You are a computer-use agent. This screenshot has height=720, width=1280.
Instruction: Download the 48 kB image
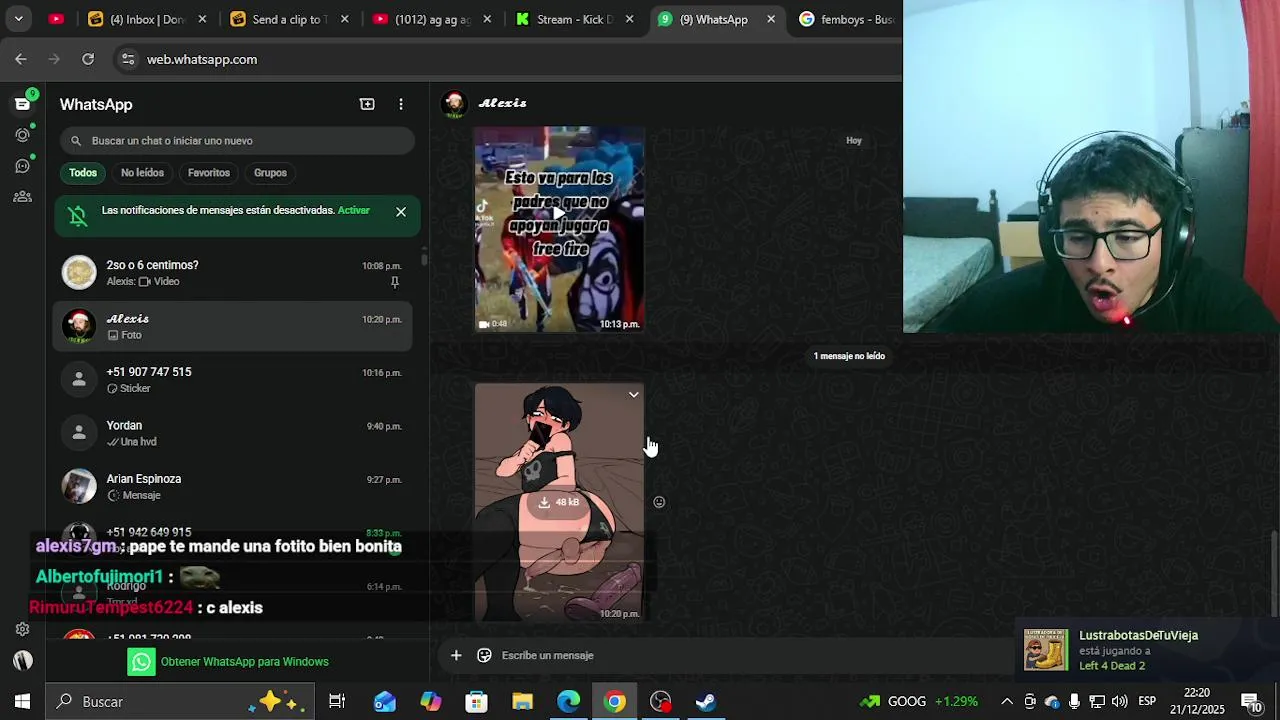[x=559, y=502]
